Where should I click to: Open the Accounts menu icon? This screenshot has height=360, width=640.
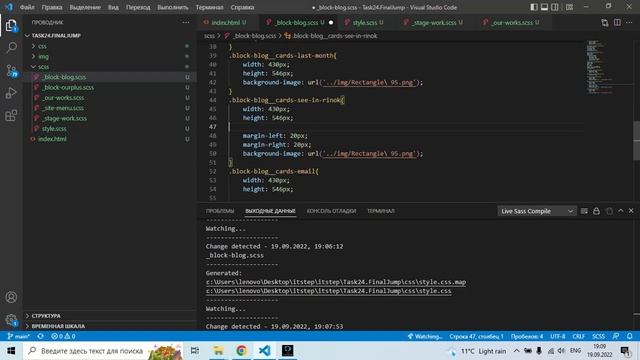click(11, 297)
